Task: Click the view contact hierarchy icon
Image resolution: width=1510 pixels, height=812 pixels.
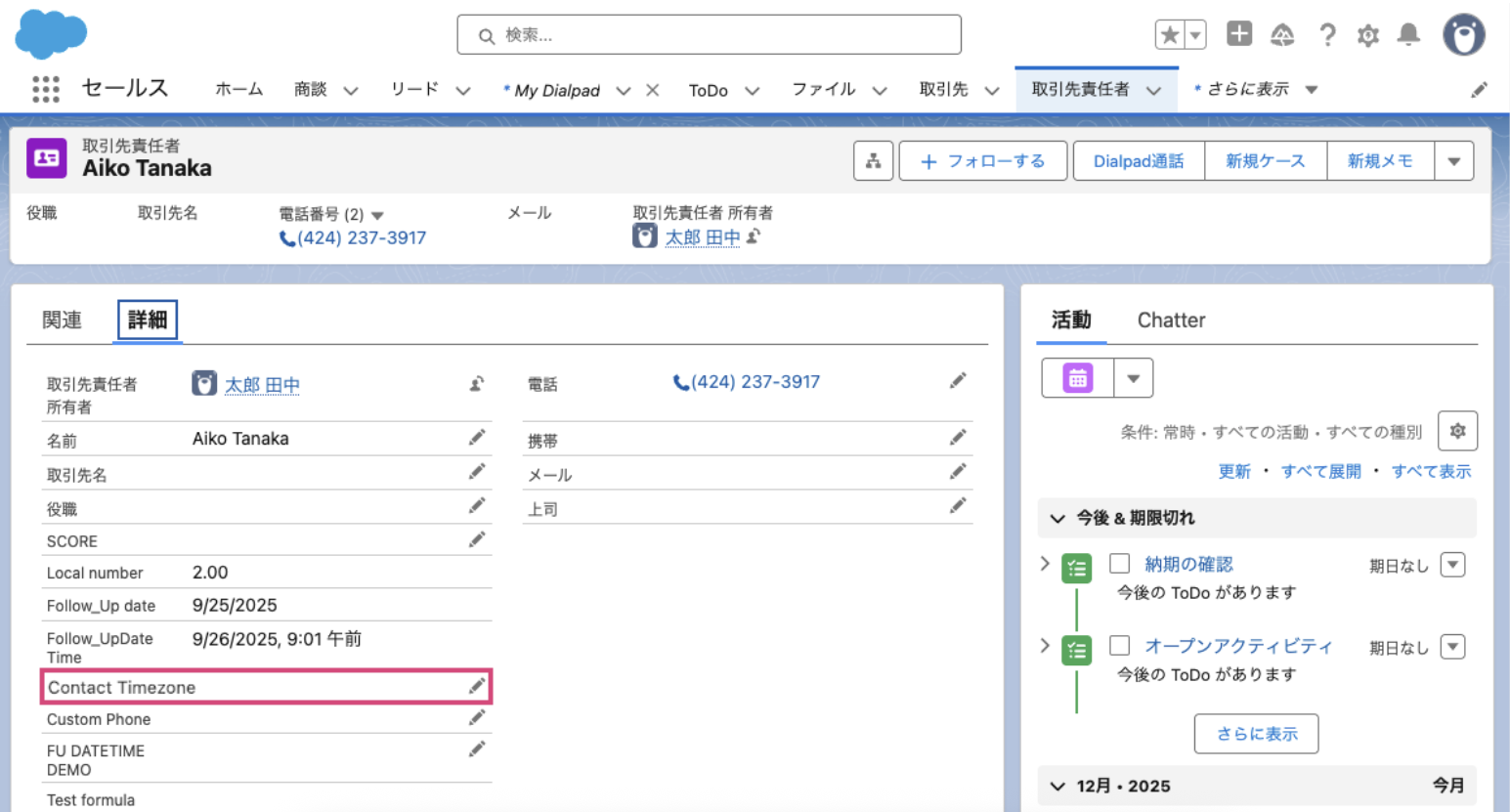Action: [x=873, y=161]
